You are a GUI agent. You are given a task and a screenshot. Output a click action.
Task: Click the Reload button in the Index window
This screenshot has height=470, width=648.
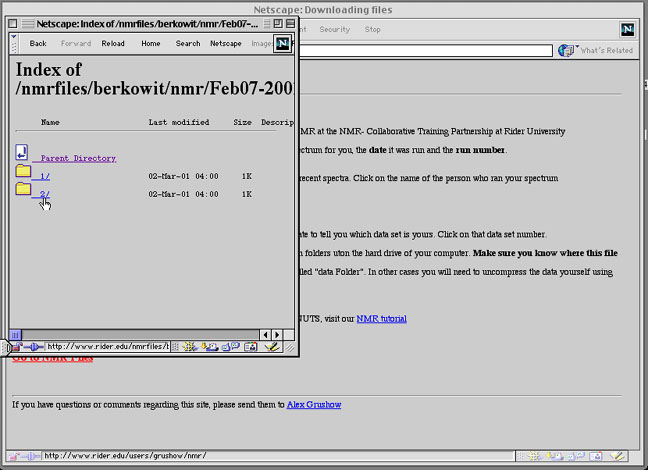click(113, 44)
